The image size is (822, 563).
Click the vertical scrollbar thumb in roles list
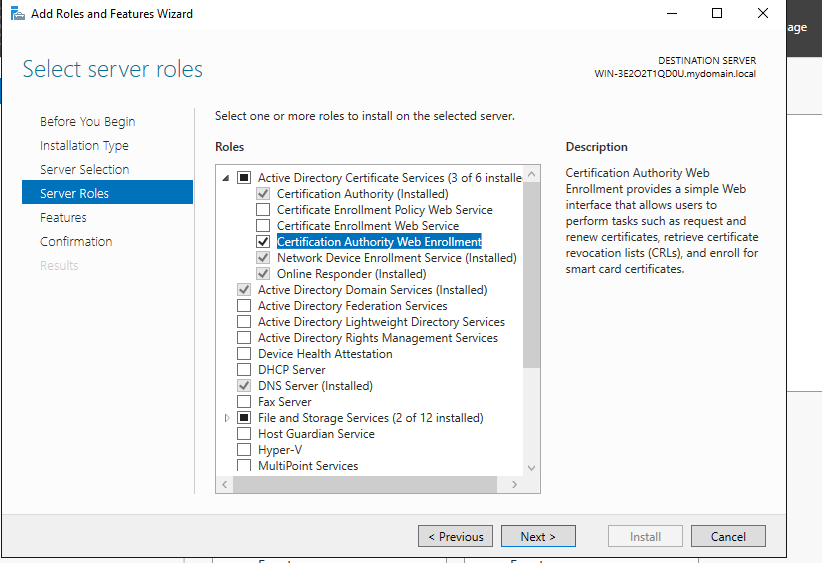coord(531,275)
